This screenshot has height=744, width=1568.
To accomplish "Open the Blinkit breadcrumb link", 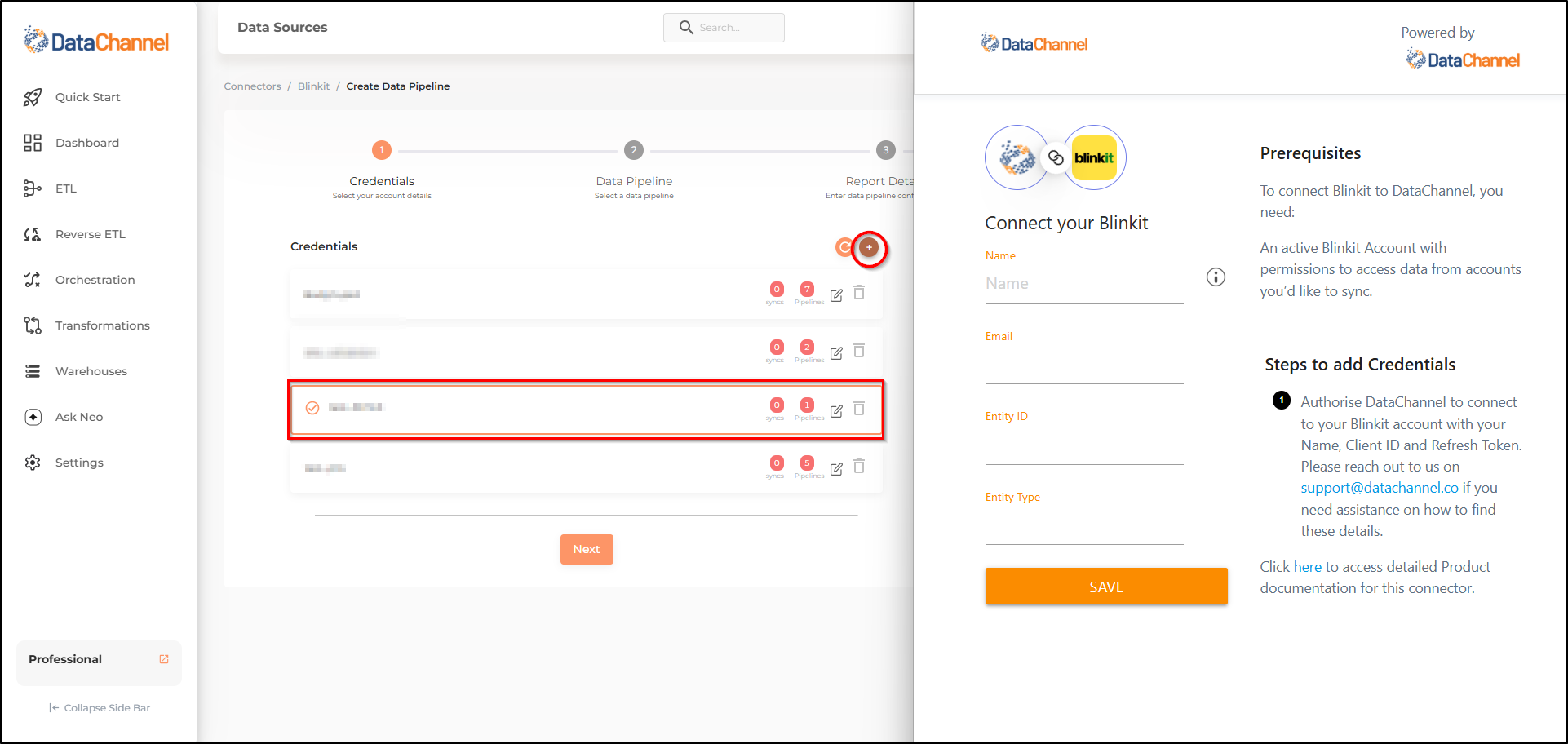I will 313,86.
